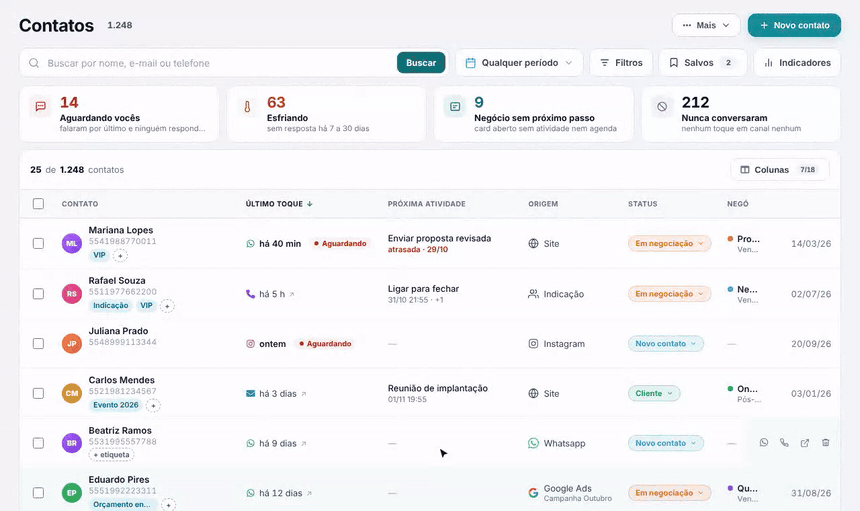Viewport: 860px width, 511px height.
Task: Click the 'Enviar proposta revisada' activity
Action: [x=439, y=239]
